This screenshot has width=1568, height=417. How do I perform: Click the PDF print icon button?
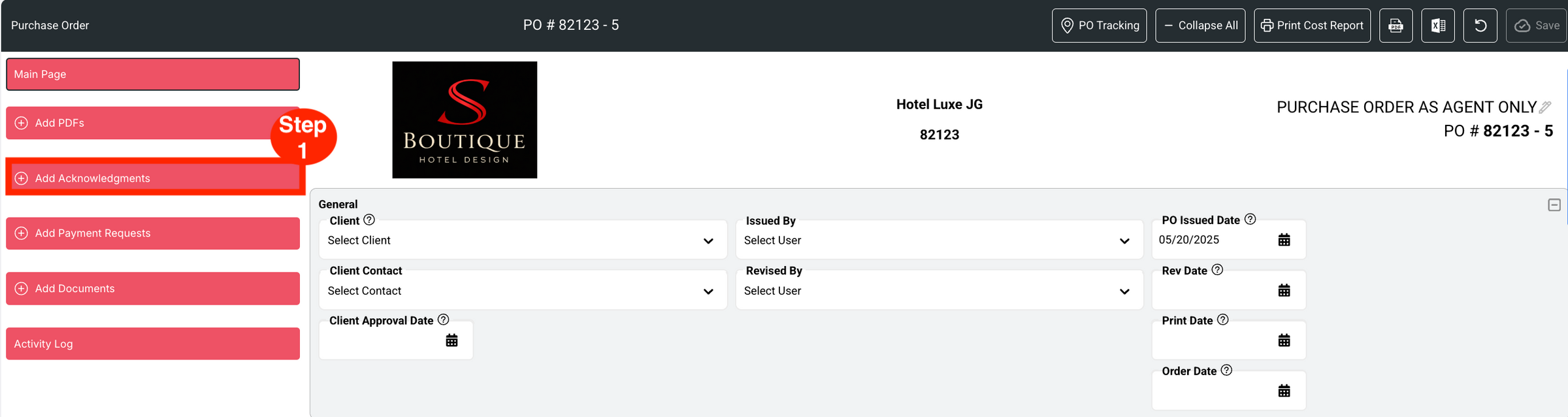pyautogui.click(x=1396, y=25)
